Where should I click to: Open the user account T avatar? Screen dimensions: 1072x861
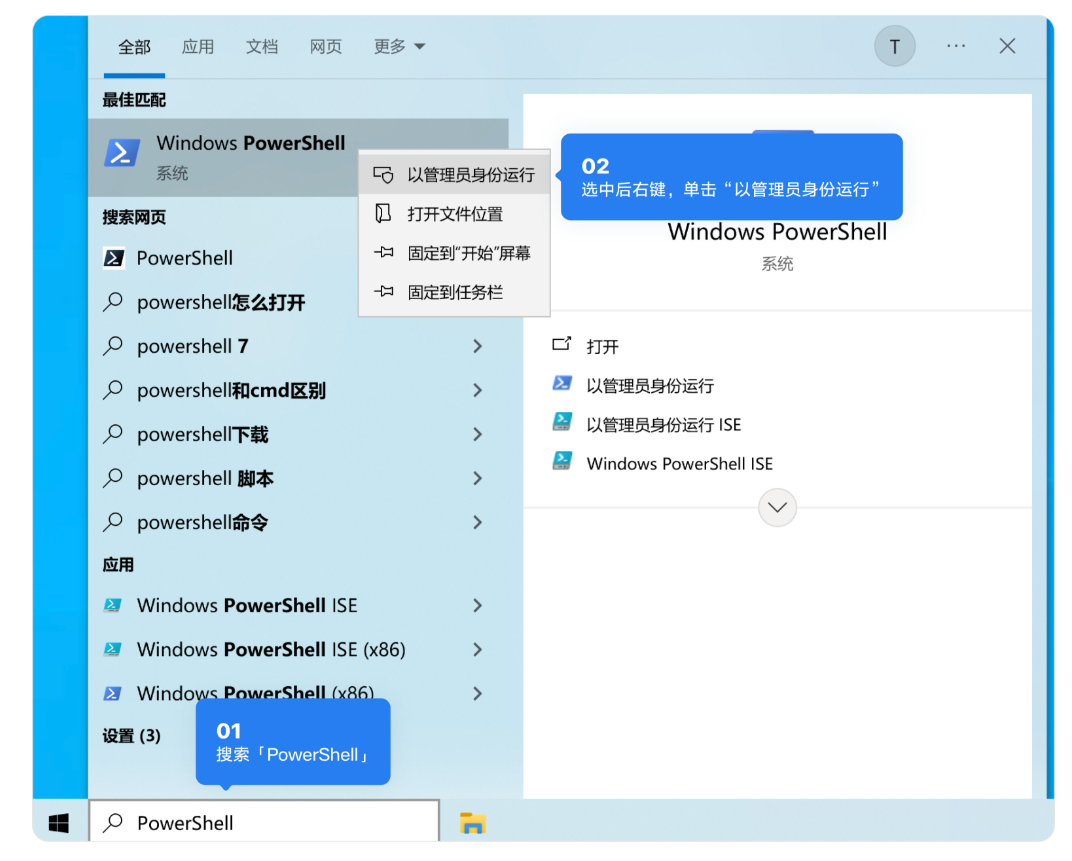tap(895, 46)
